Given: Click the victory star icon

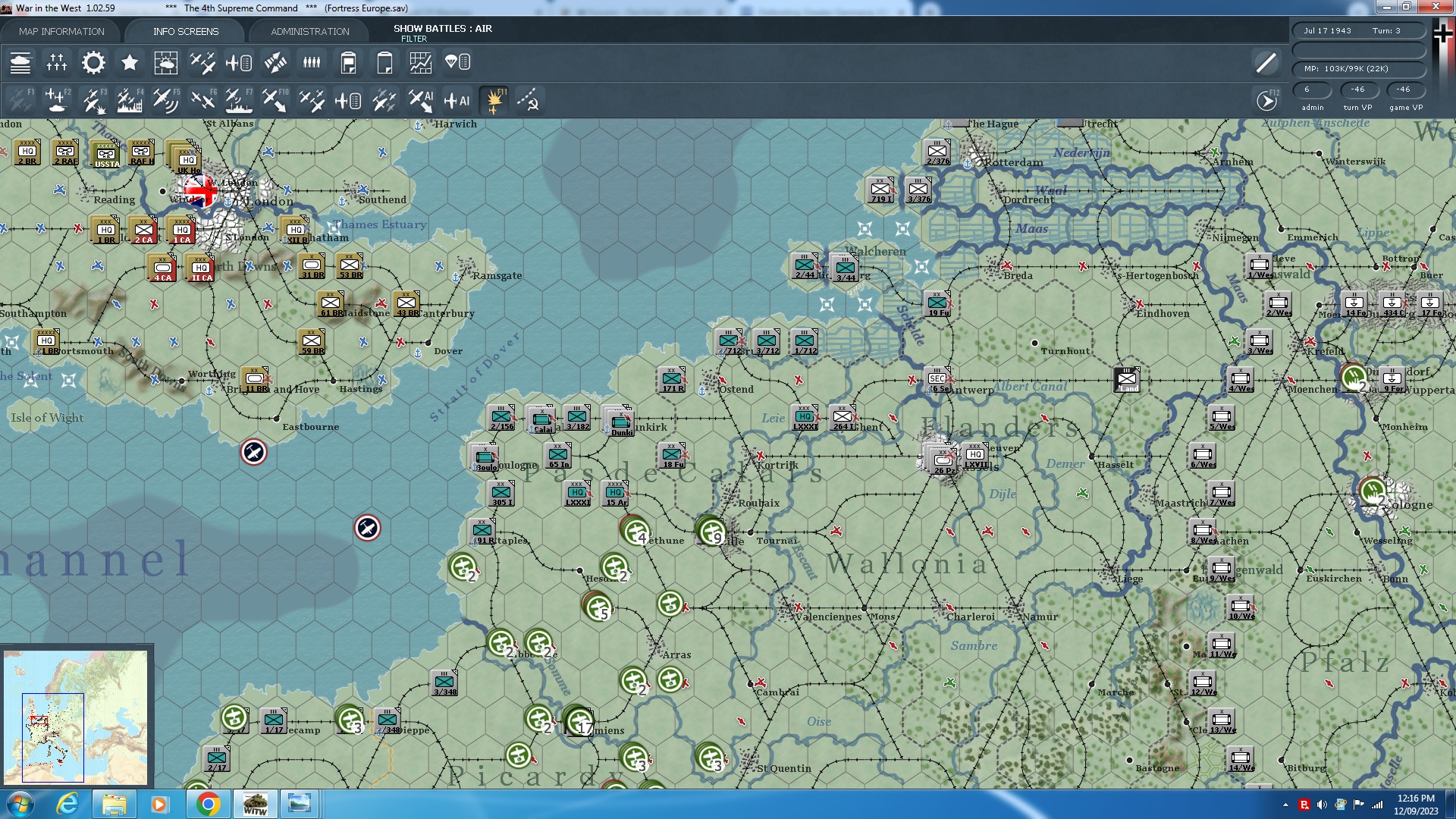Looking at the screenshot, I should pos(130,63).
